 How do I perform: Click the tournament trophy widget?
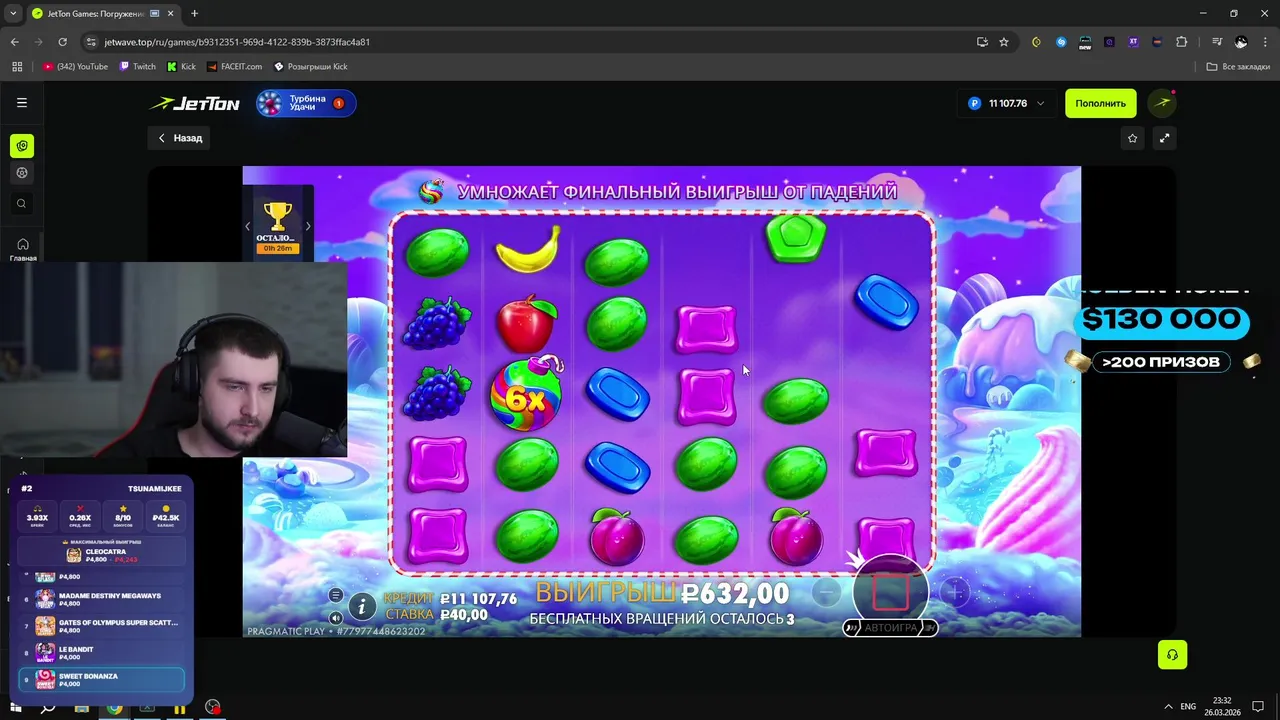(277, 223)
